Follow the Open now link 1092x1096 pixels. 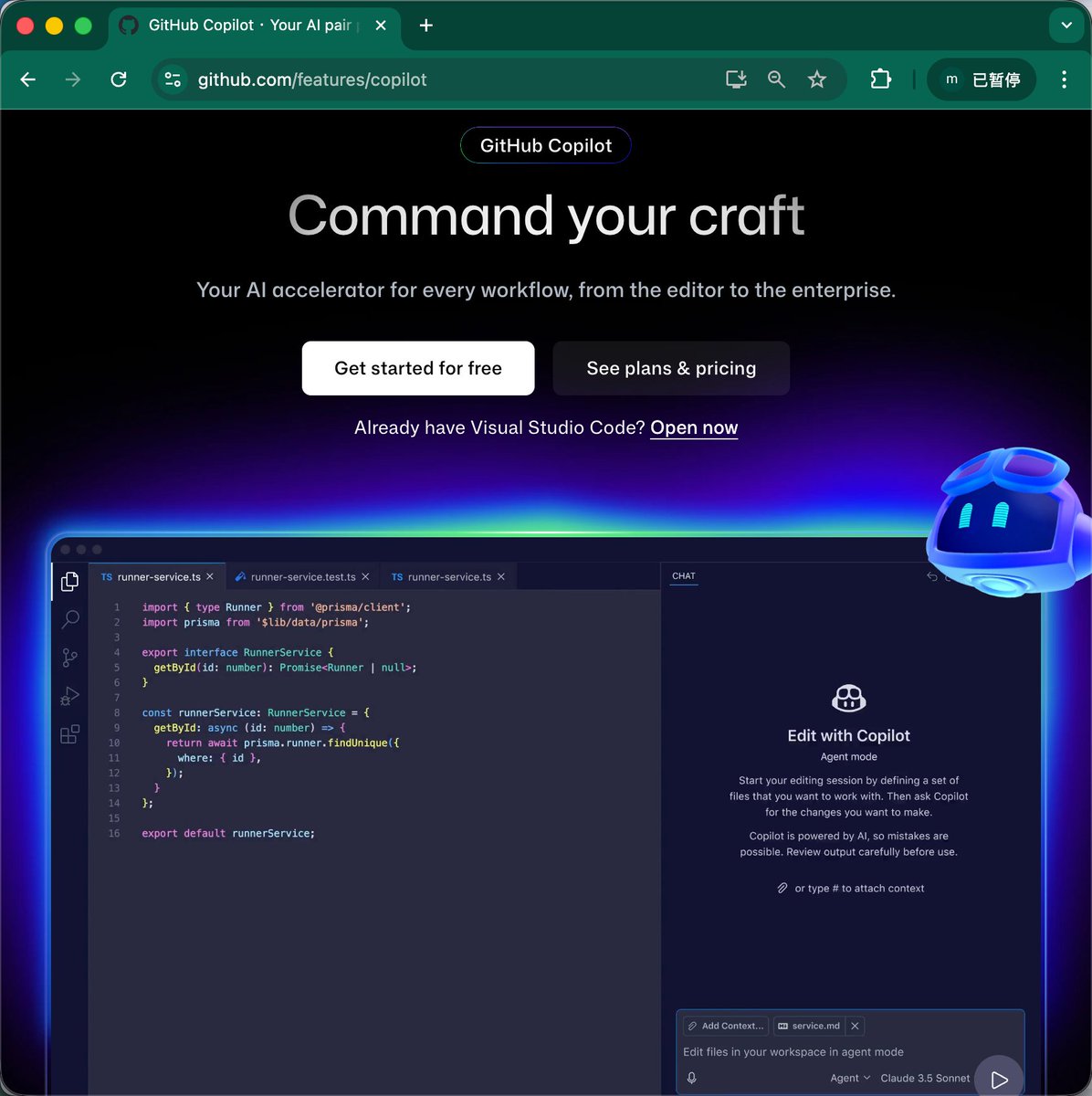pyautogui.click(x=694, y=427)
